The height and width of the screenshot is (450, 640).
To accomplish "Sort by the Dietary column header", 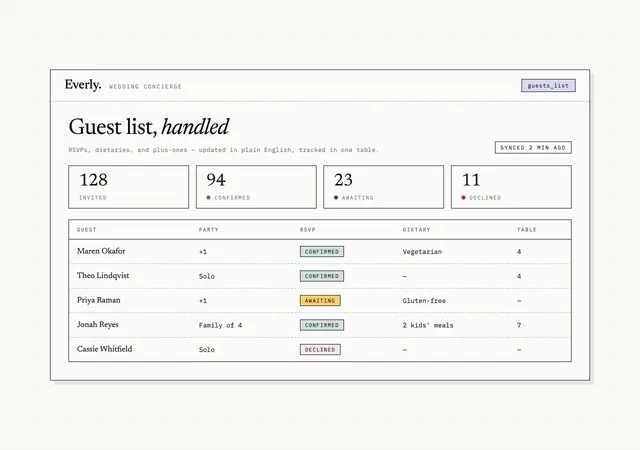I will (x=416, y=229).
